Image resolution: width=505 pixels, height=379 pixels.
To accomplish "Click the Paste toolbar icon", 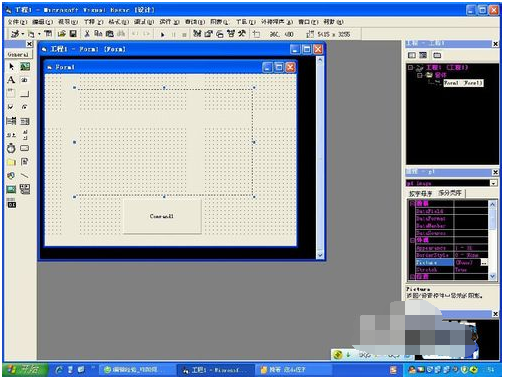I will click(x=110, y=33).
